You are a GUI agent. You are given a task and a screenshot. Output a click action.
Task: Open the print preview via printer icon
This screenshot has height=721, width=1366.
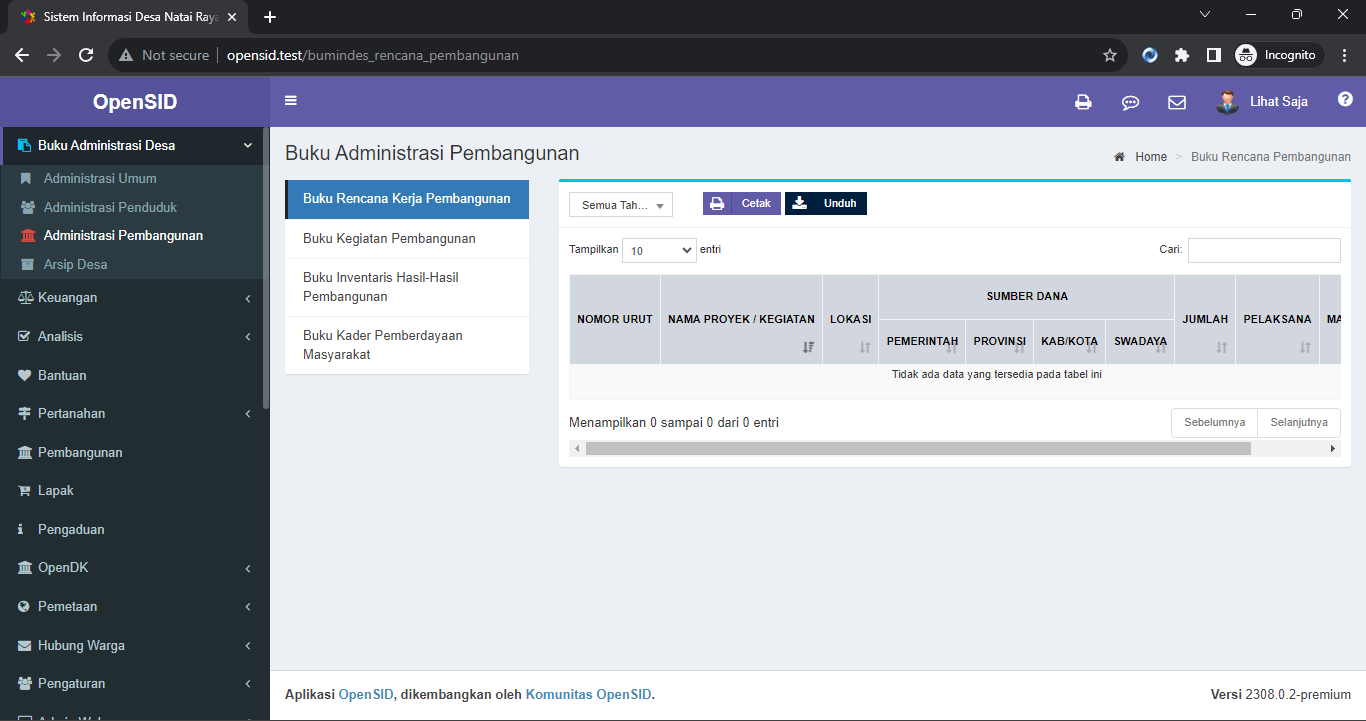[1083, 101]
